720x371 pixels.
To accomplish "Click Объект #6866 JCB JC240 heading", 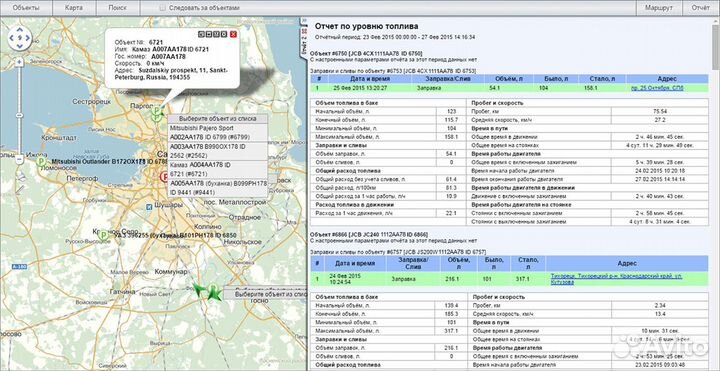I will pos(369,234).
